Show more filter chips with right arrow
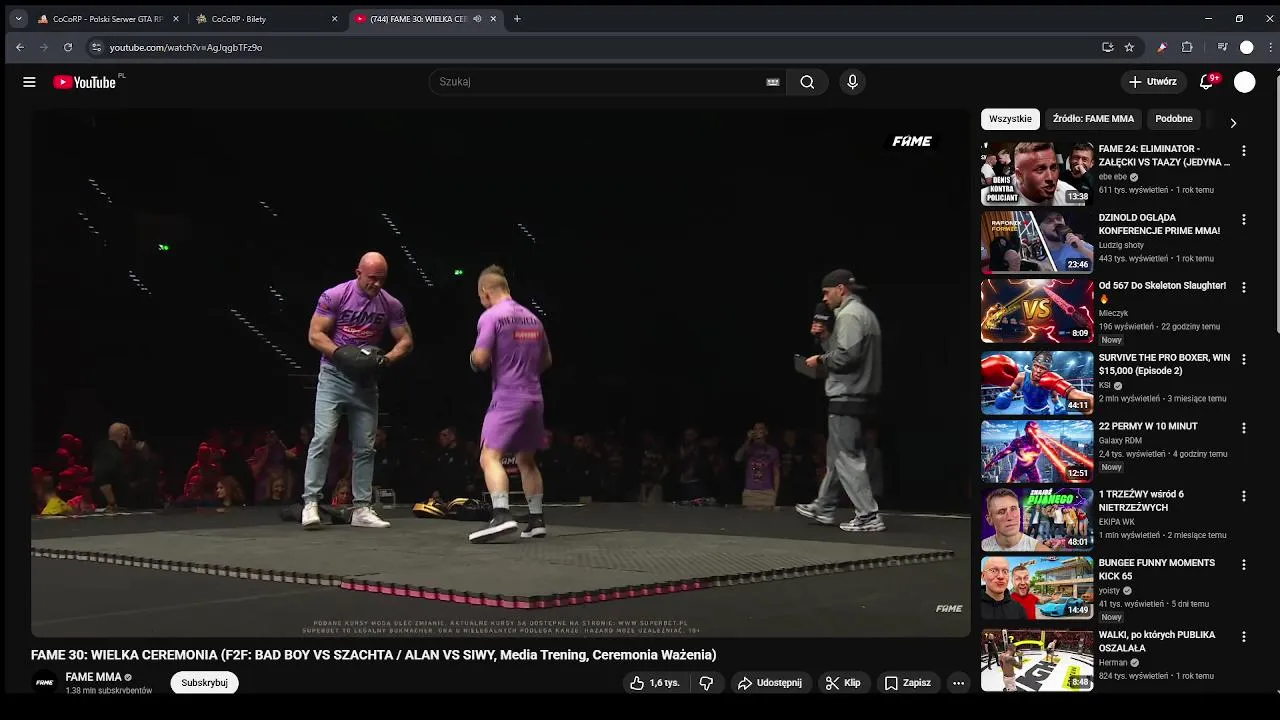 point(1233,122)
